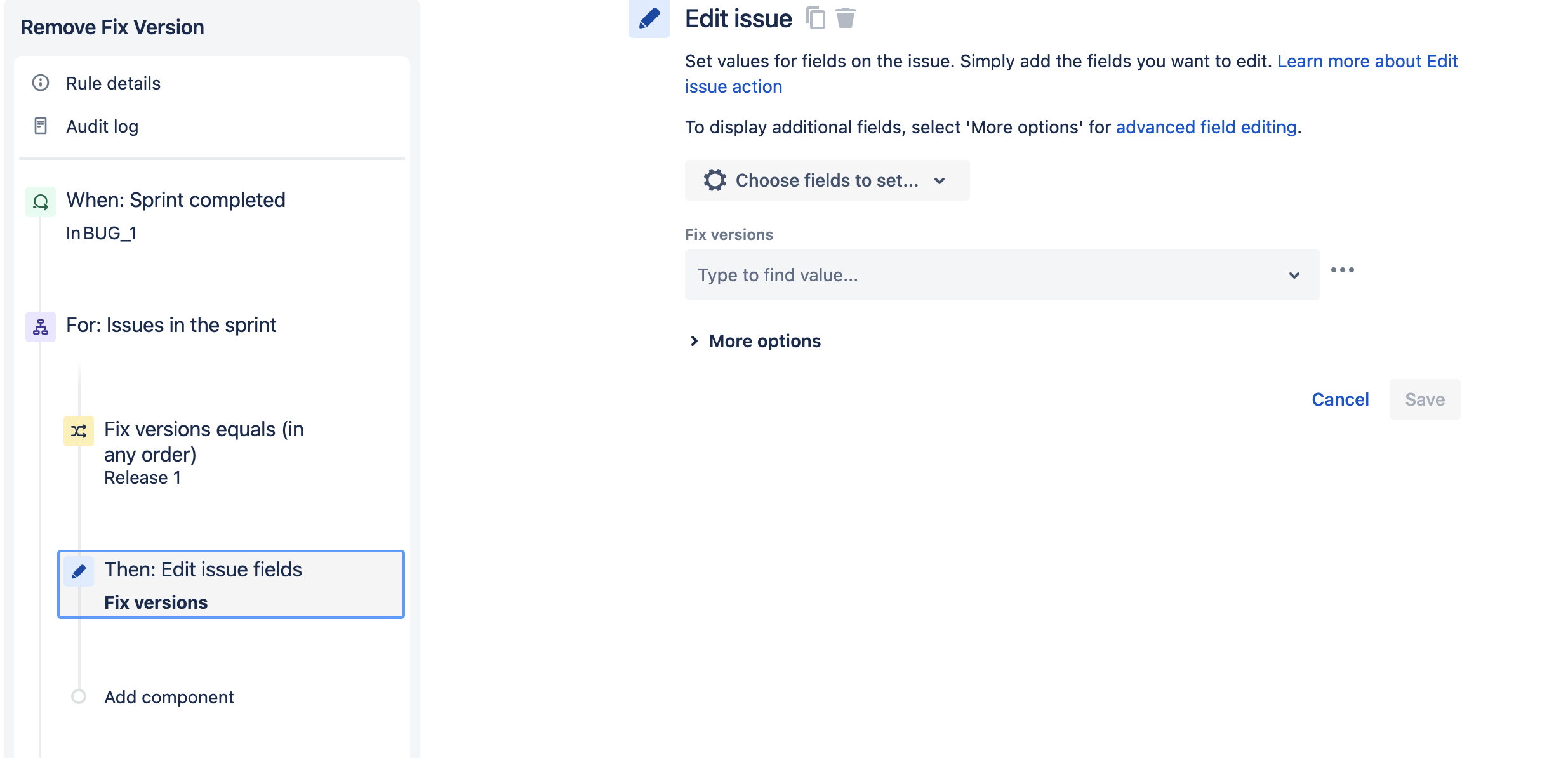Click the blue pencil icon beside the Edit issue heading
The height and width of the screenshot is (758, 1568).
649,18
